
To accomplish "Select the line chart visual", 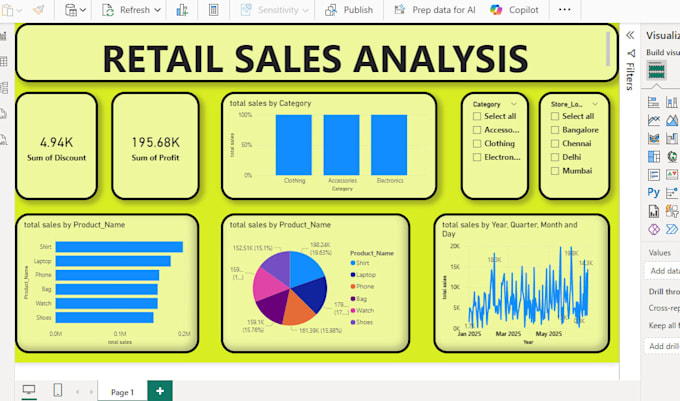I will [x=654, y=120].
